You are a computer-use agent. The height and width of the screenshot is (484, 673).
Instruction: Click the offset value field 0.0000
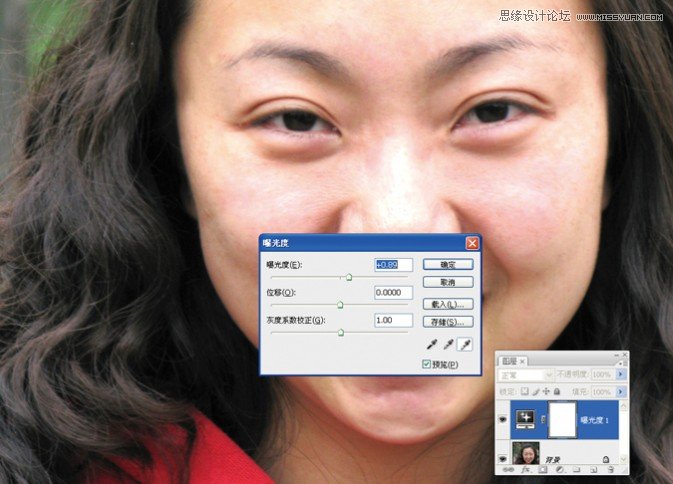tap(394, 292)
